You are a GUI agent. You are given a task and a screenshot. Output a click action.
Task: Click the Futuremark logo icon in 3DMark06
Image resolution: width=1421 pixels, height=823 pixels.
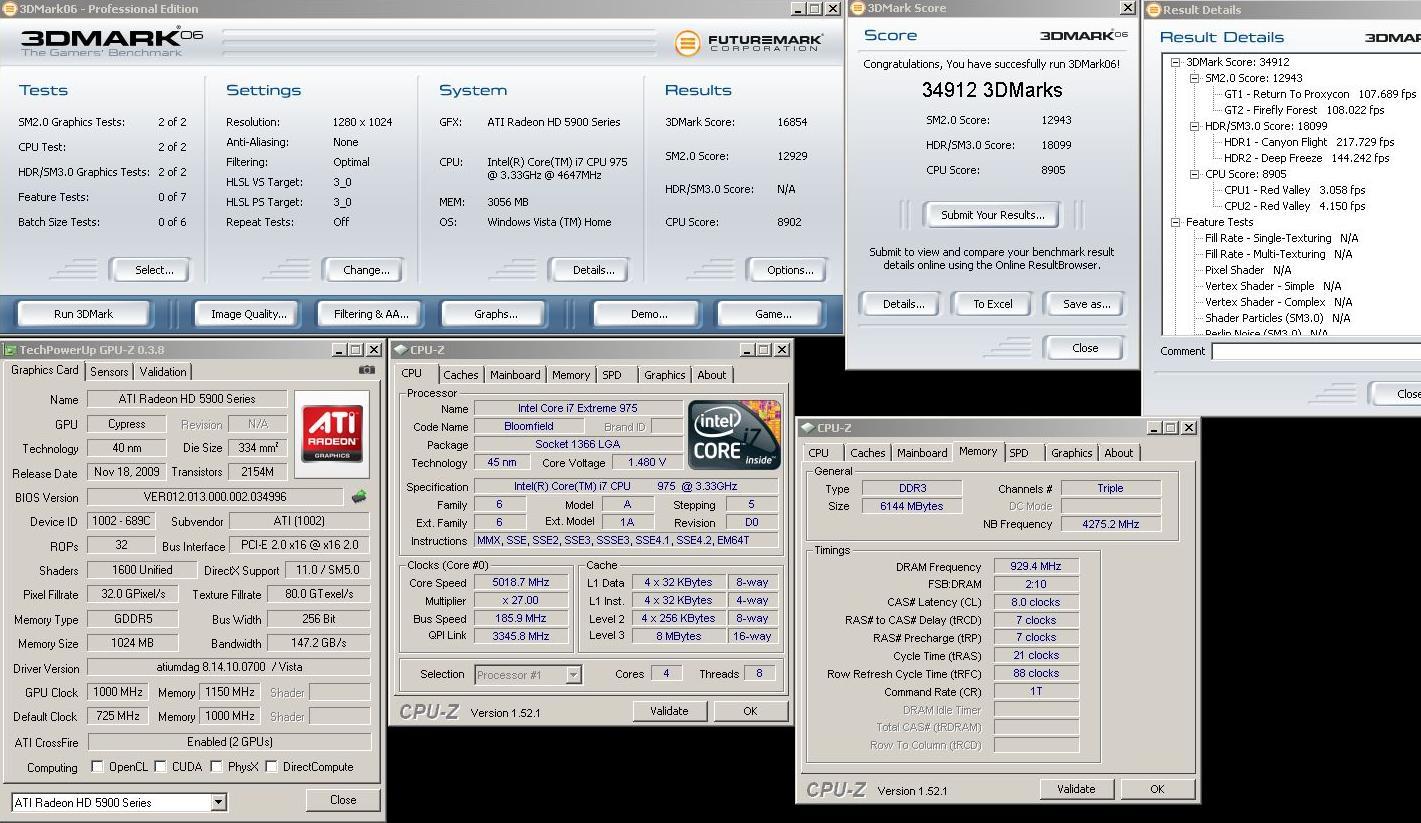(687, 43)
